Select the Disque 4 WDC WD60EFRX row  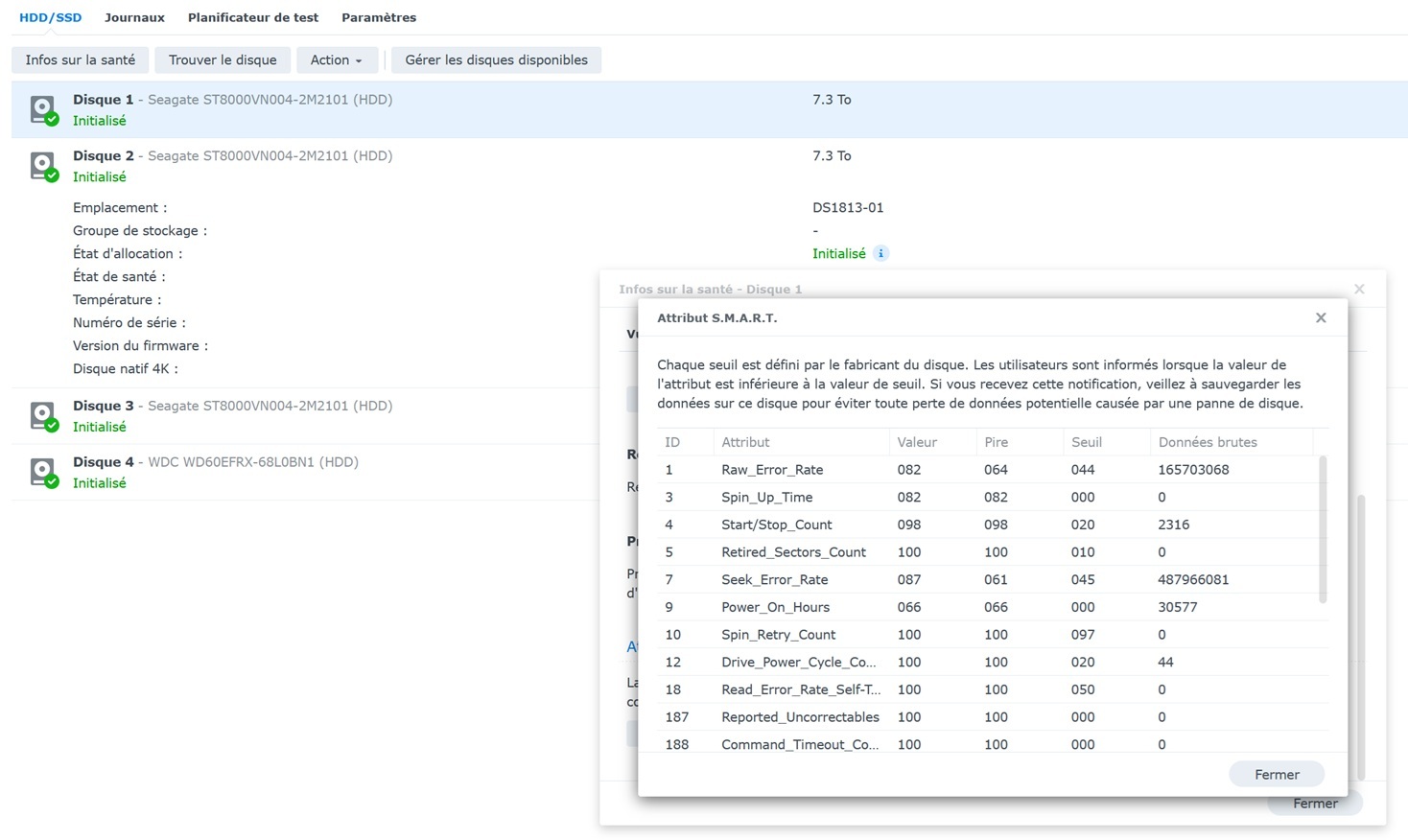click(x=305, y=472)
